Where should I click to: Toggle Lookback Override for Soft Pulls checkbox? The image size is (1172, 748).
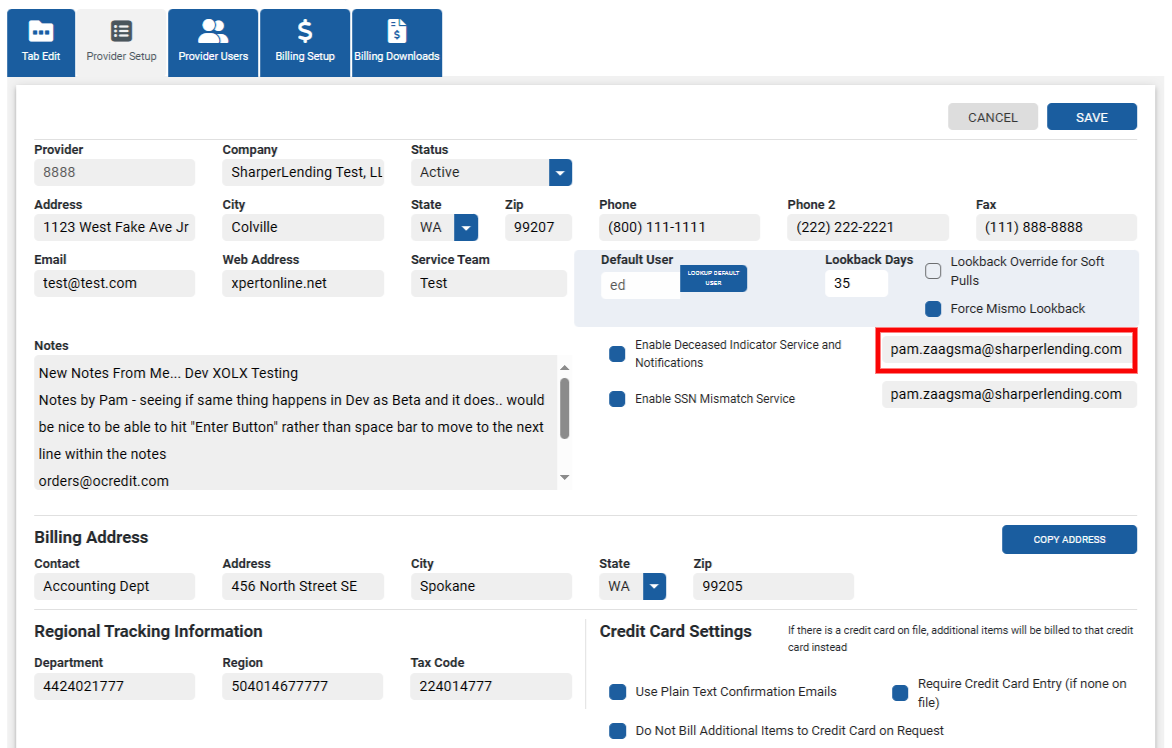933,271
